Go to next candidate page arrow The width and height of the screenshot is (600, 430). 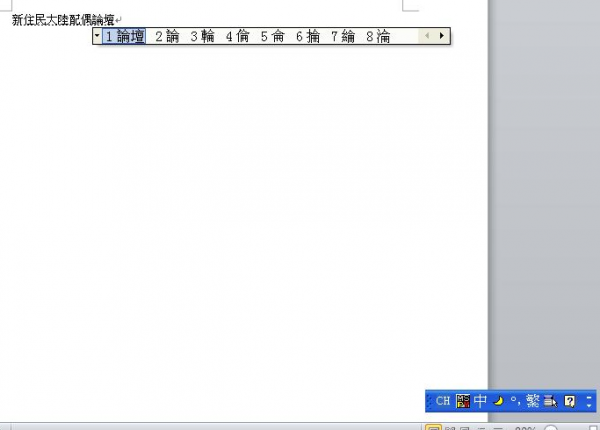pyautogui.click(x=441, y=36)
